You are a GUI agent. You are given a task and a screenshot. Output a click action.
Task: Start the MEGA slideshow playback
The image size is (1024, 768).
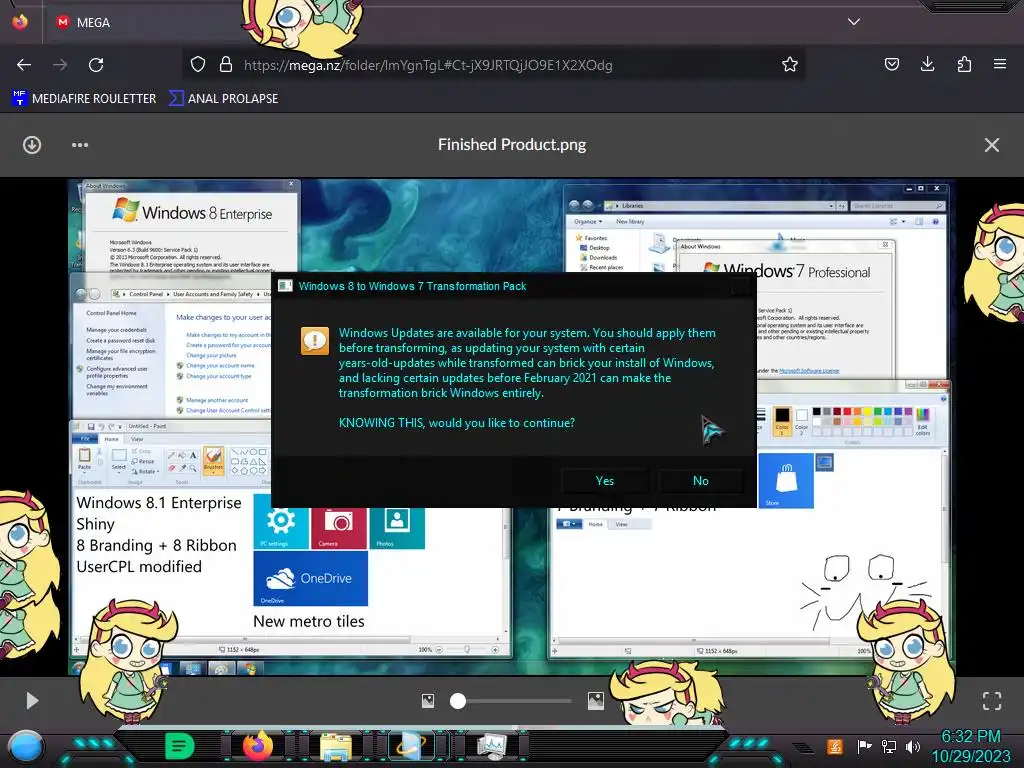click(x=32, y=701)
